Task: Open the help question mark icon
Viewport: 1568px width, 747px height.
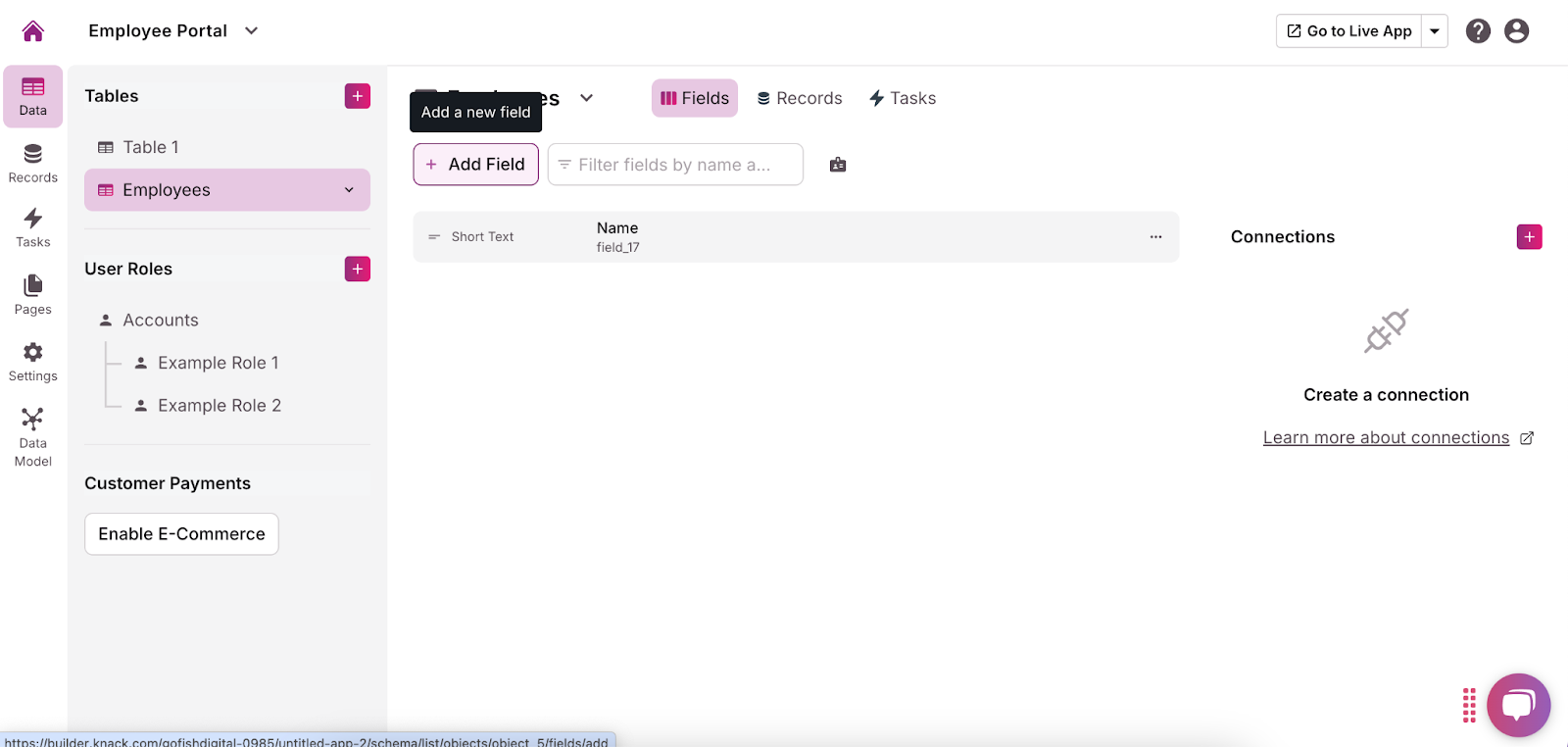Action: (1478, 31)
